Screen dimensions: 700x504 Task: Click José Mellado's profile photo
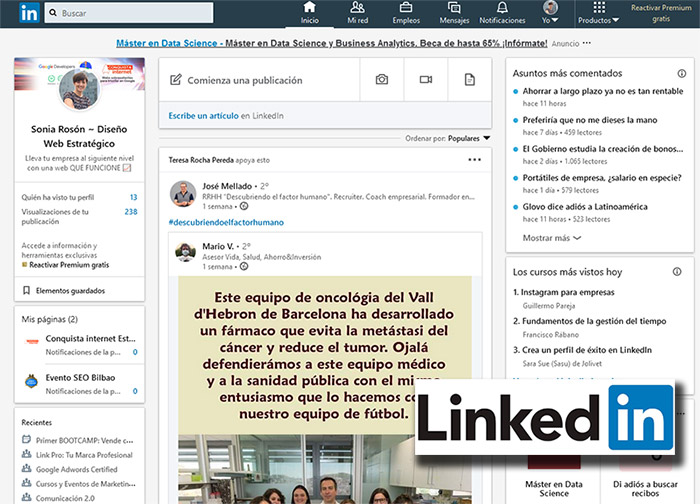coord(183,194)
